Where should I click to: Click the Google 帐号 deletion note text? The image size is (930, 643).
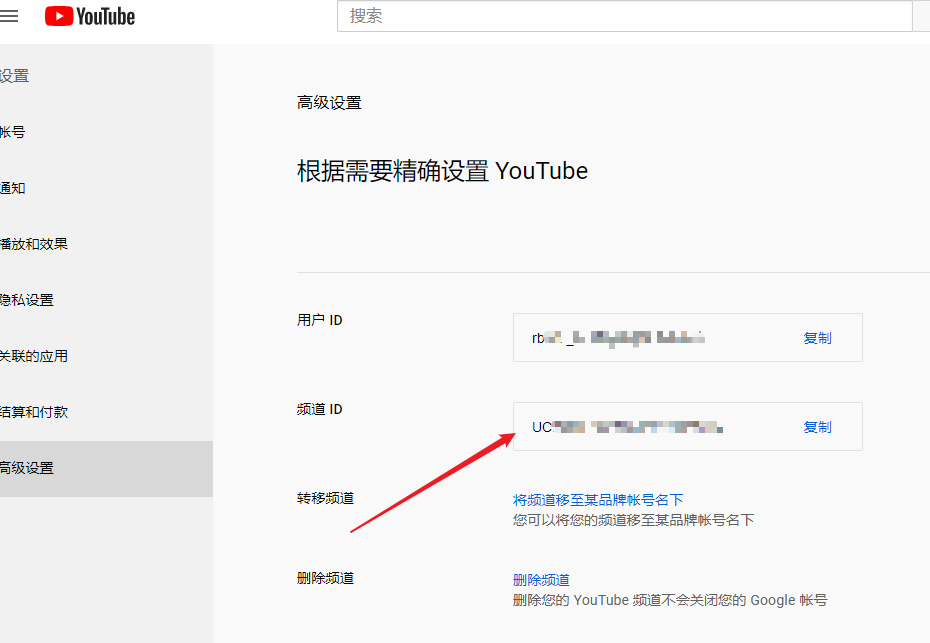point(670,600)
